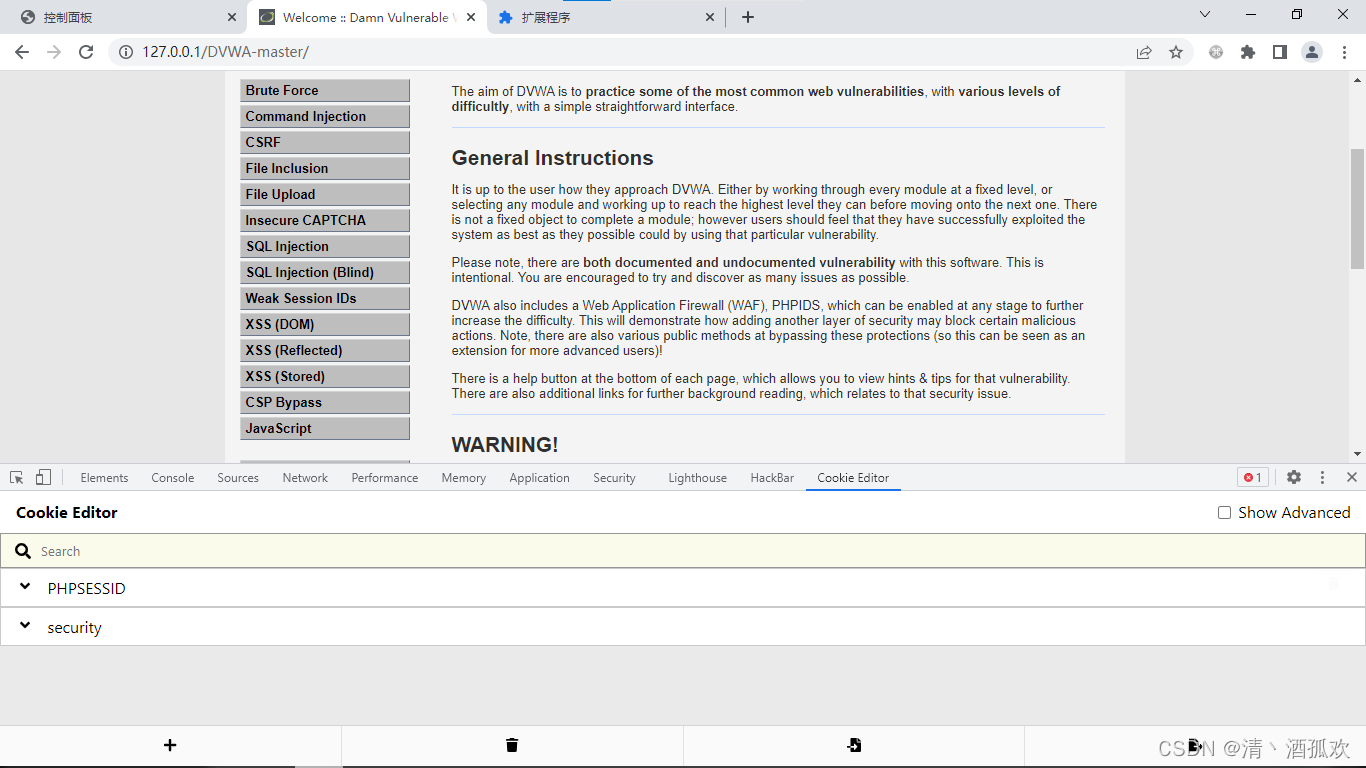The image size is (1366, 768).
Task: Open the Weak Session IDs module
Action: point(325,298)
